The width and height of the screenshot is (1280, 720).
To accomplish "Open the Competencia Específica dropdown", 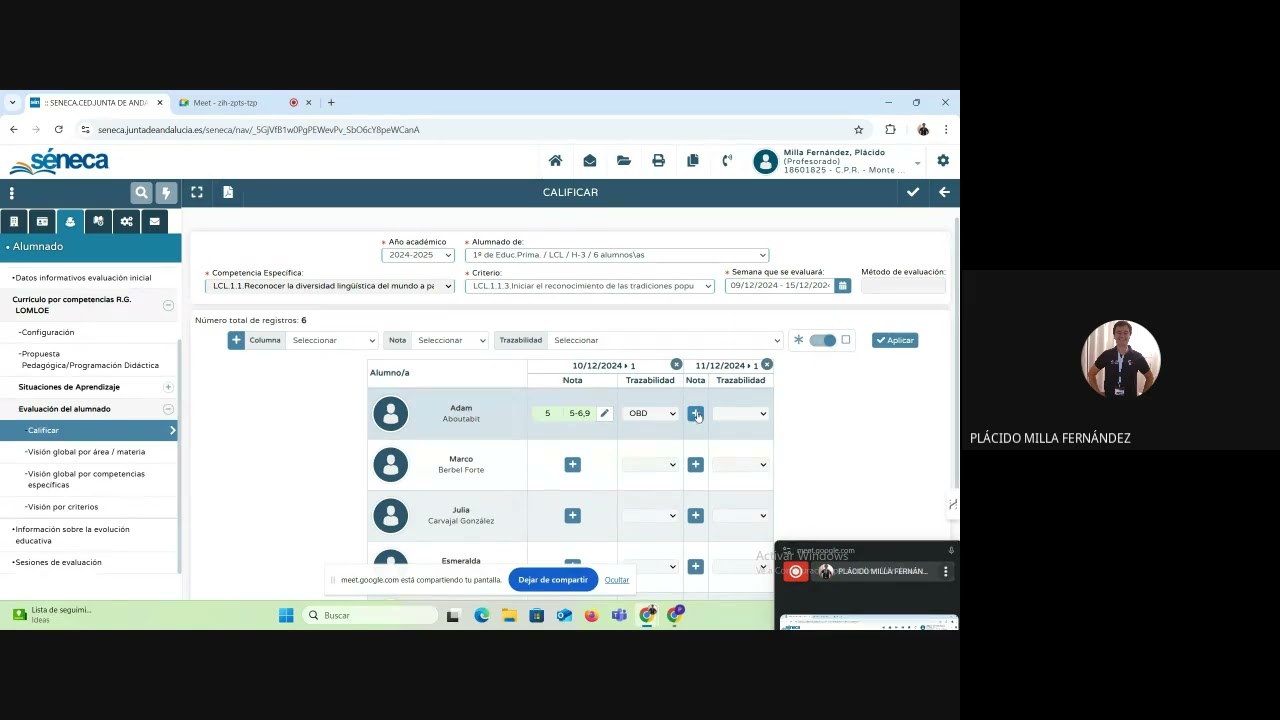I will [x=330, y=286].
